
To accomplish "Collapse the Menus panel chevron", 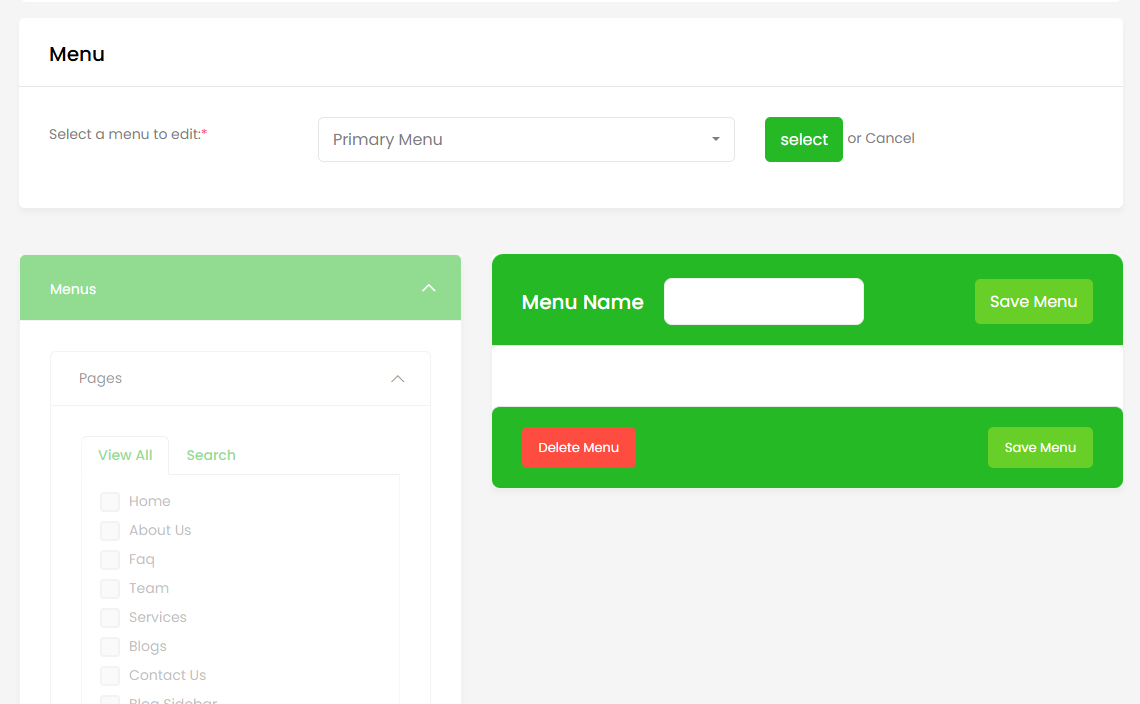I will [x=429, y=288].
